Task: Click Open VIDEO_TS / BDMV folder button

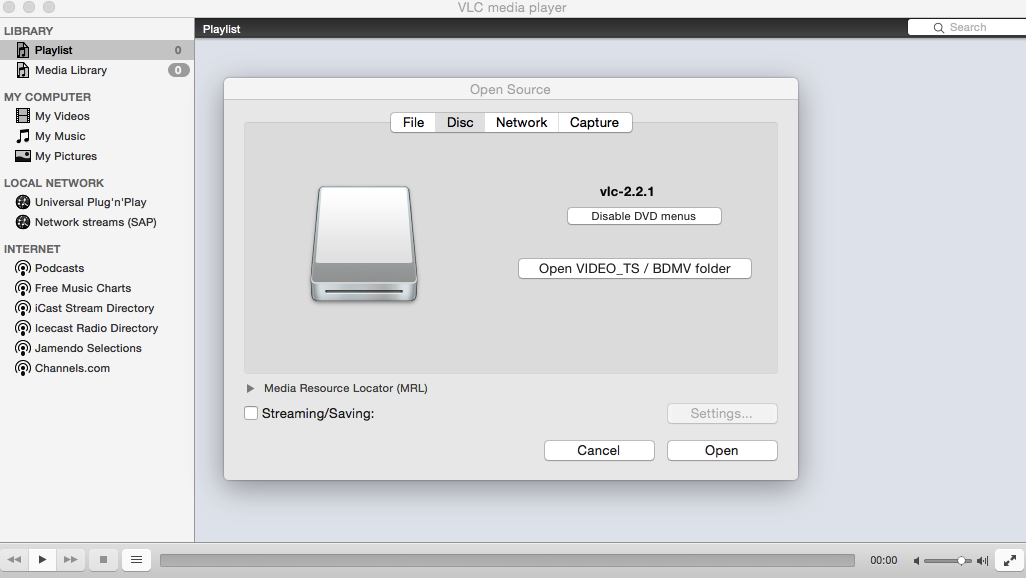Action: 635,268
